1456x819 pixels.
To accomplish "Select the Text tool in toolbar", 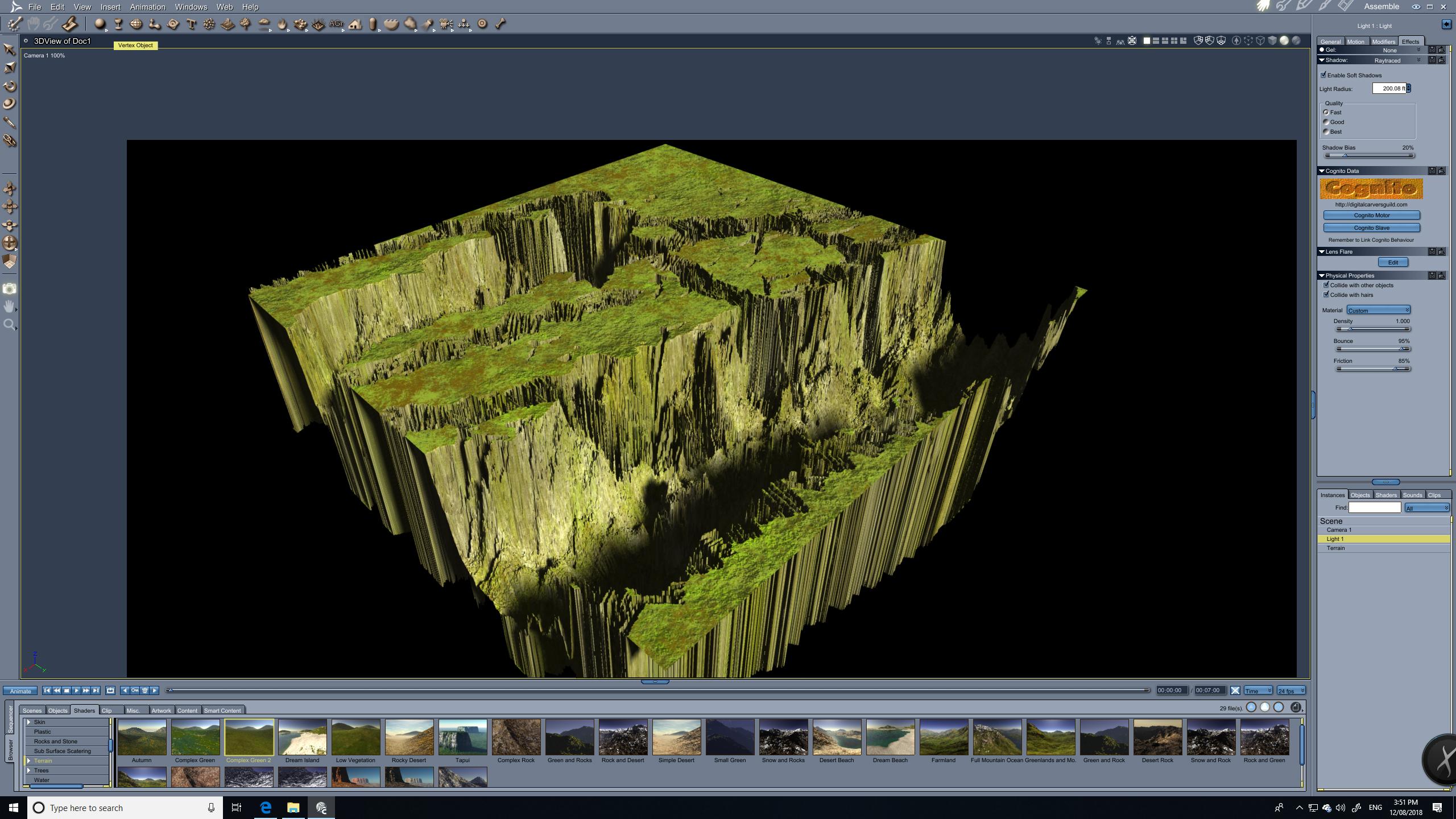I will 191,24.
